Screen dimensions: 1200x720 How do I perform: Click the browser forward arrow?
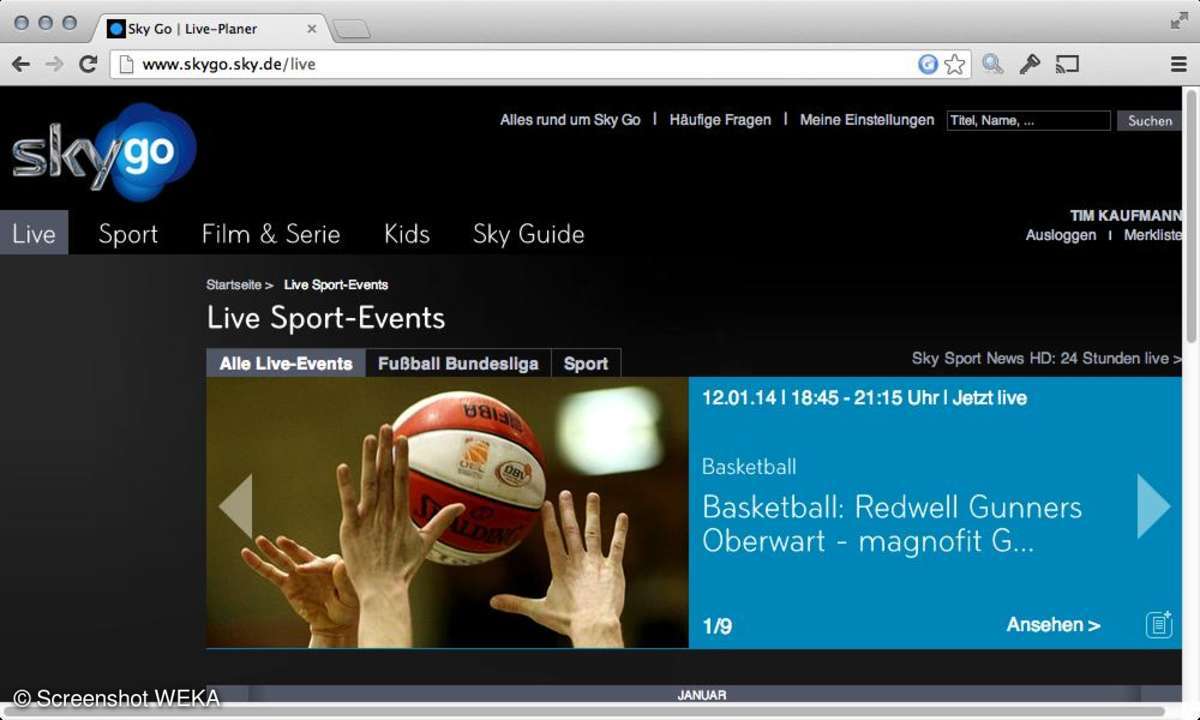click(54, 64)
